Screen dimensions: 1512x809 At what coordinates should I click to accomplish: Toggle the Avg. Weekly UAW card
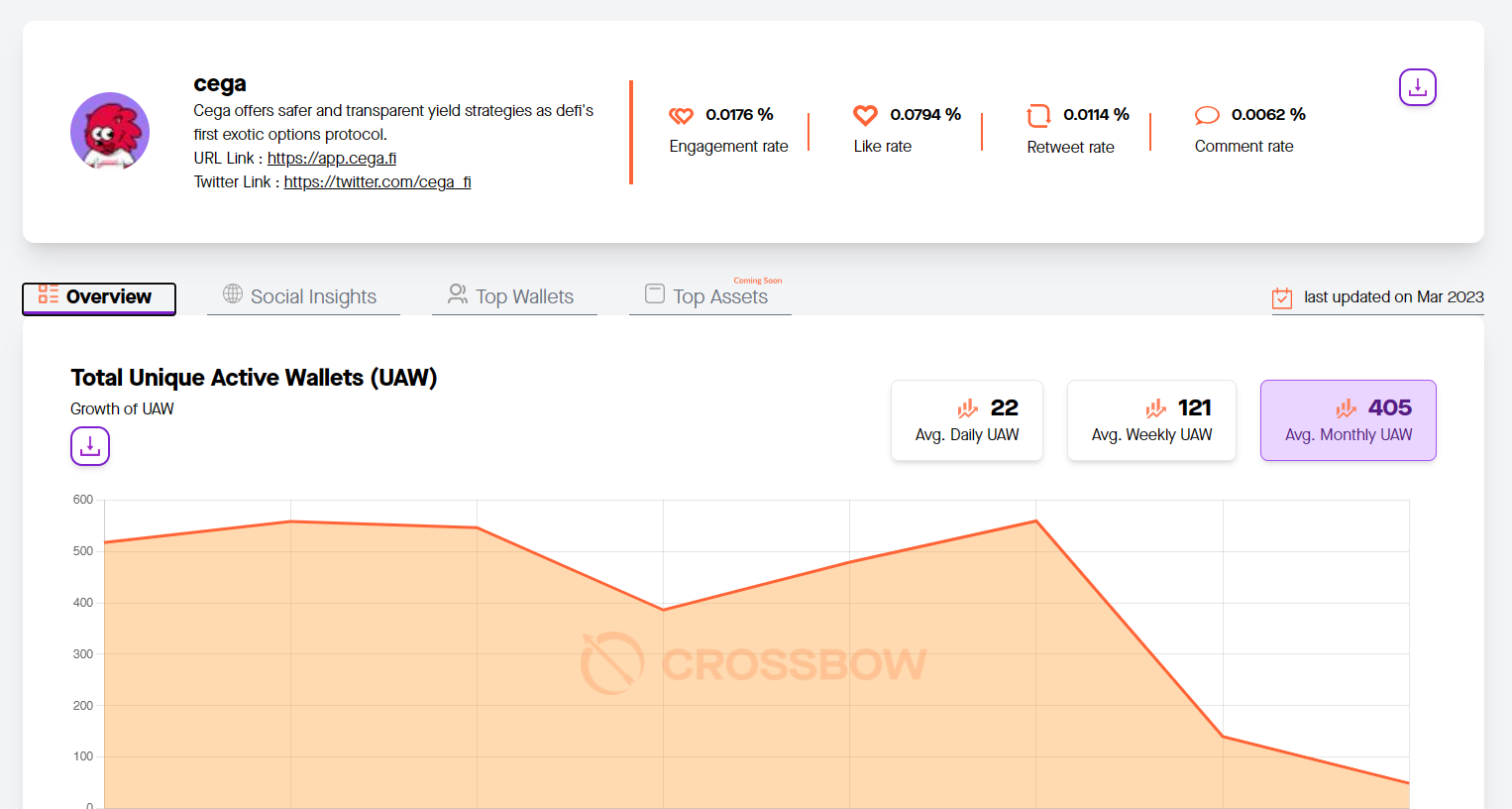(x=1150, y=419)
